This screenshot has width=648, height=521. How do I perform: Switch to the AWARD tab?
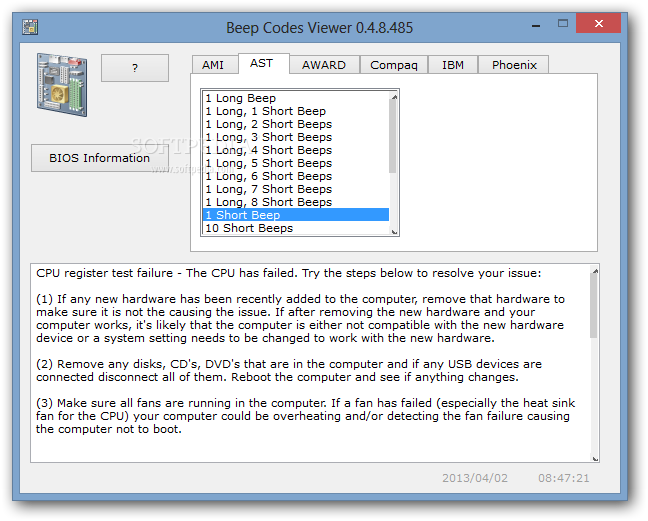tap(324, 65)
